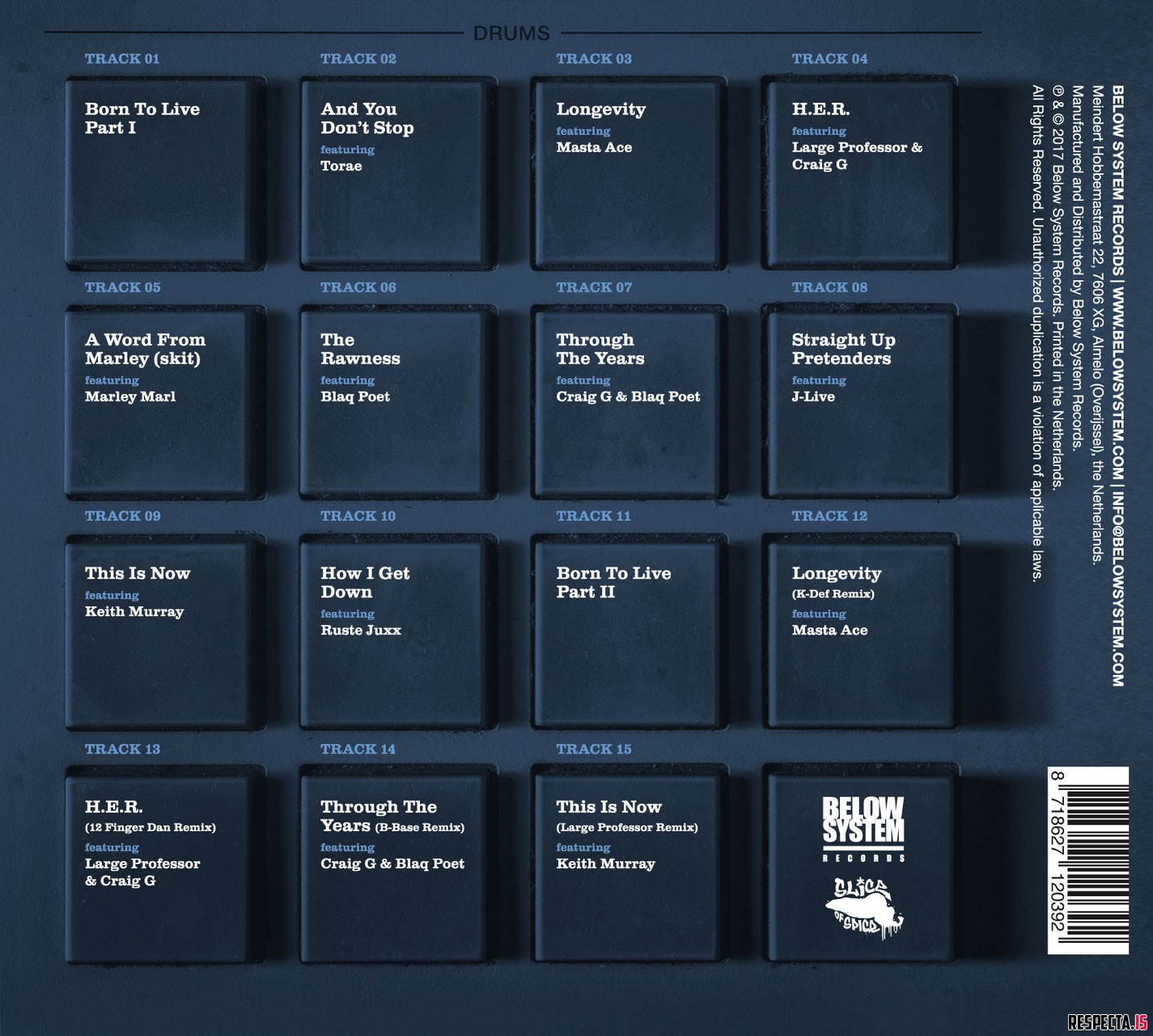1153x1036 pixels.
Task: Click the RESPECTA.IS watermark logo
Action: 1108,1021
